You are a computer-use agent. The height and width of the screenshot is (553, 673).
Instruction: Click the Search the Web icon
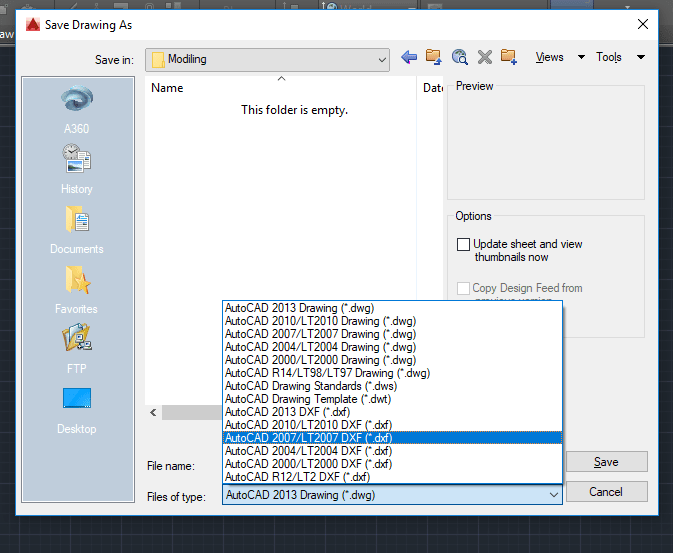point(459,57)
